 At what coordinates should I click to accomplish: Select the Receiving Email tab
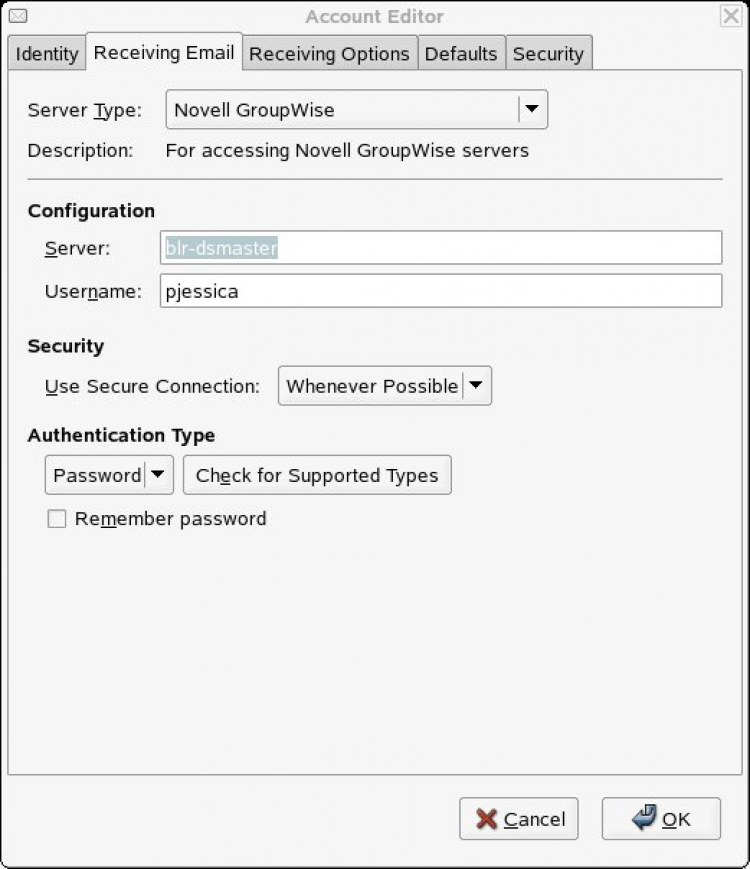164,53
